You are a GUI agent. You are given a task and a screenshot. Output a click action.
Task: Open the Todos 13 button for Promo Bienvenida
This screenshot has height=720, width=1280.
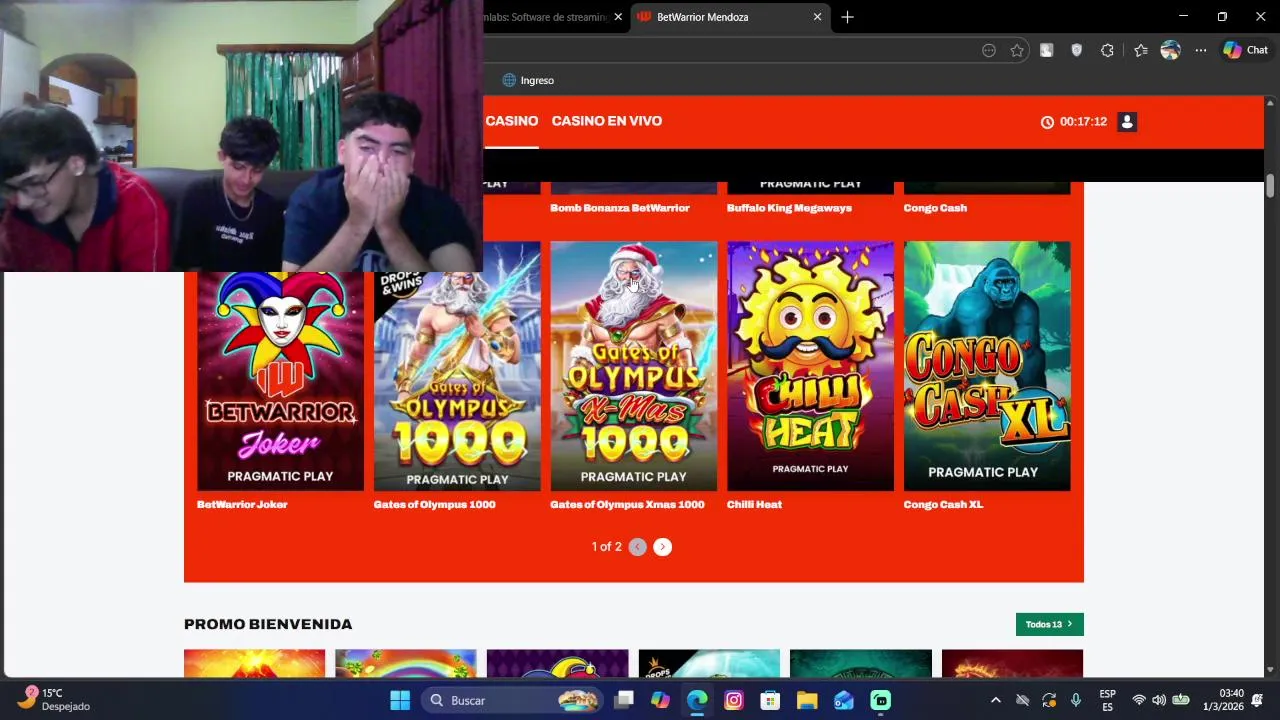coord(1049,625)
